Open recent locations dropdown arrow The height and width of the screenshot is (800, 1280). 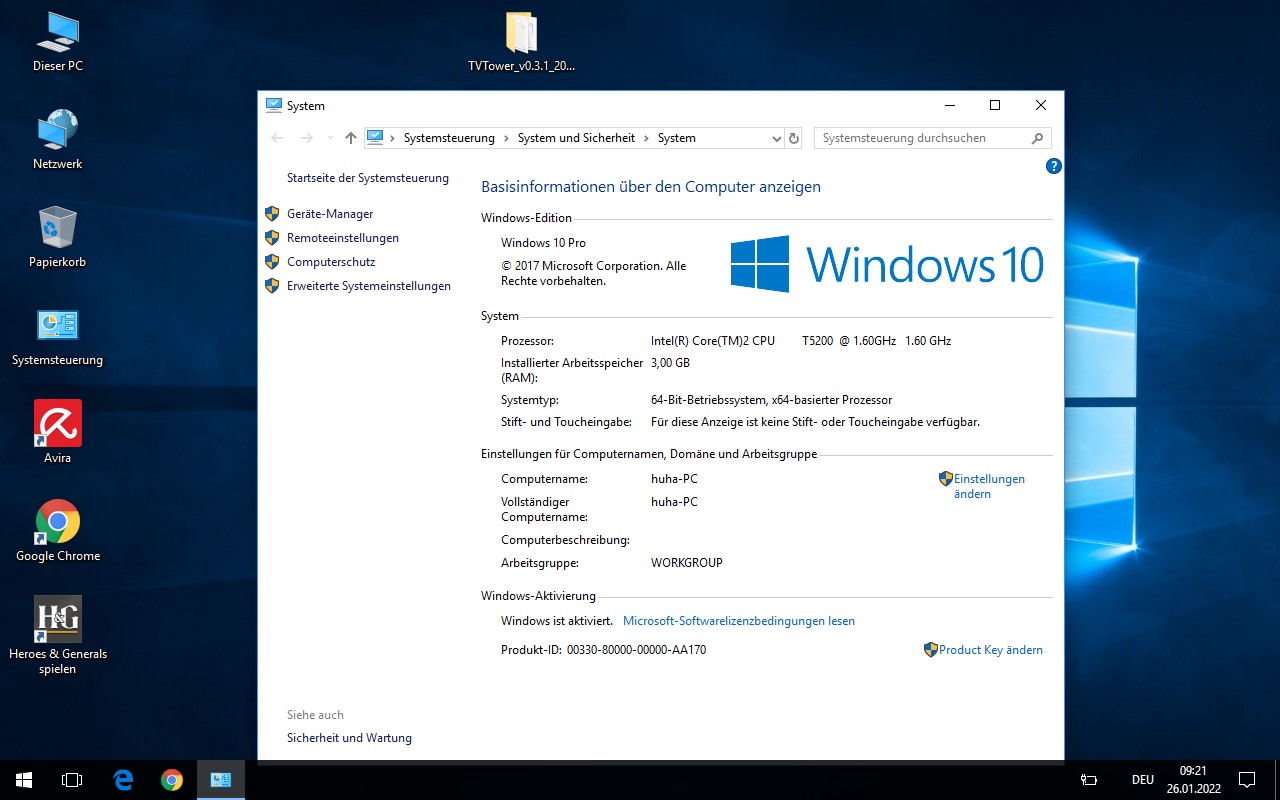(331, 138)
